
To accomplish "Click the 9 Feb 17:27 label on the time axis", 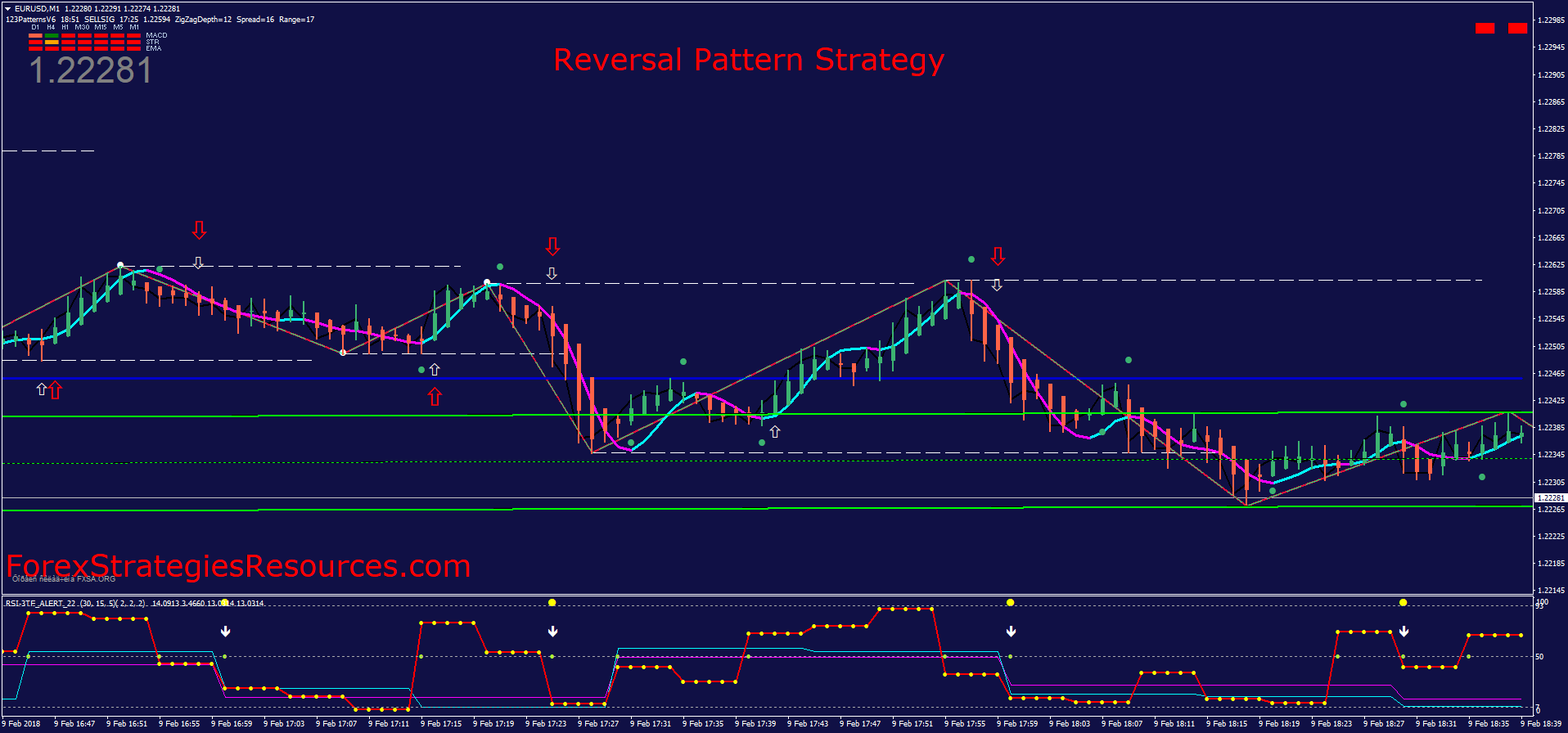I will (x=599, y=724).
